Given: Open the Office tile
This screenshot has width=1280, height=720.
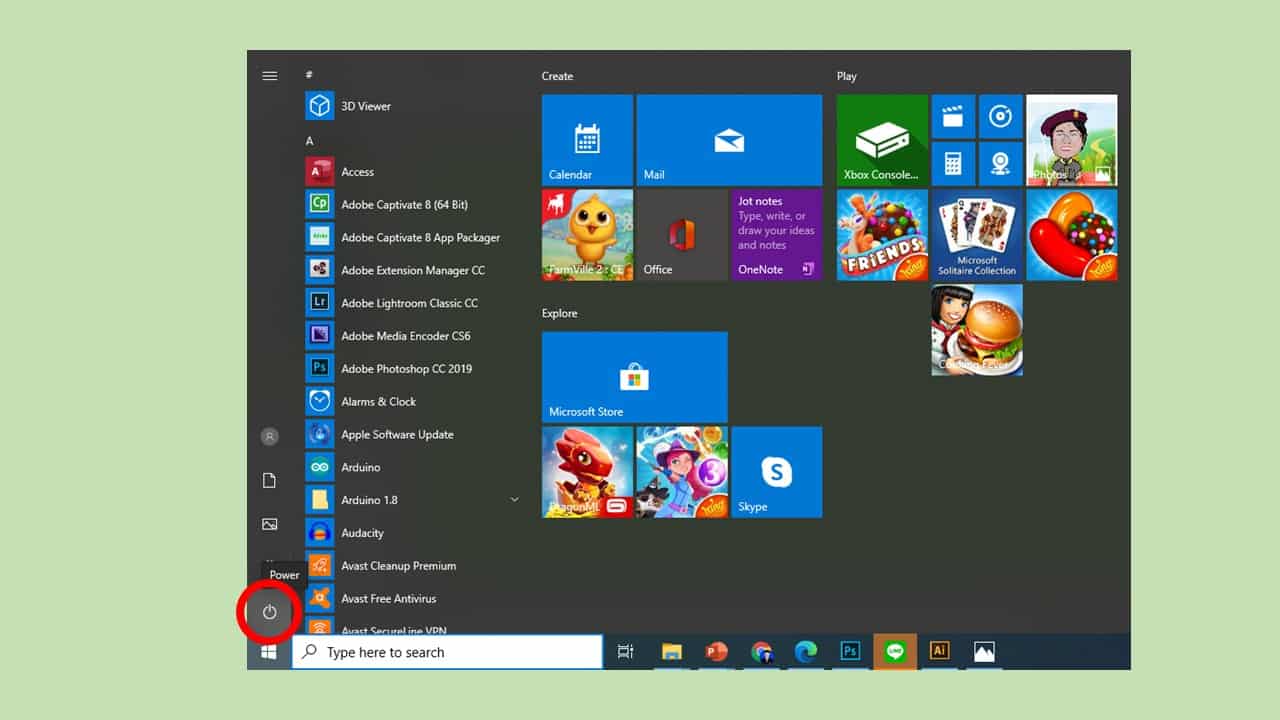Looking at the screenshot, I should pos(682,235).
